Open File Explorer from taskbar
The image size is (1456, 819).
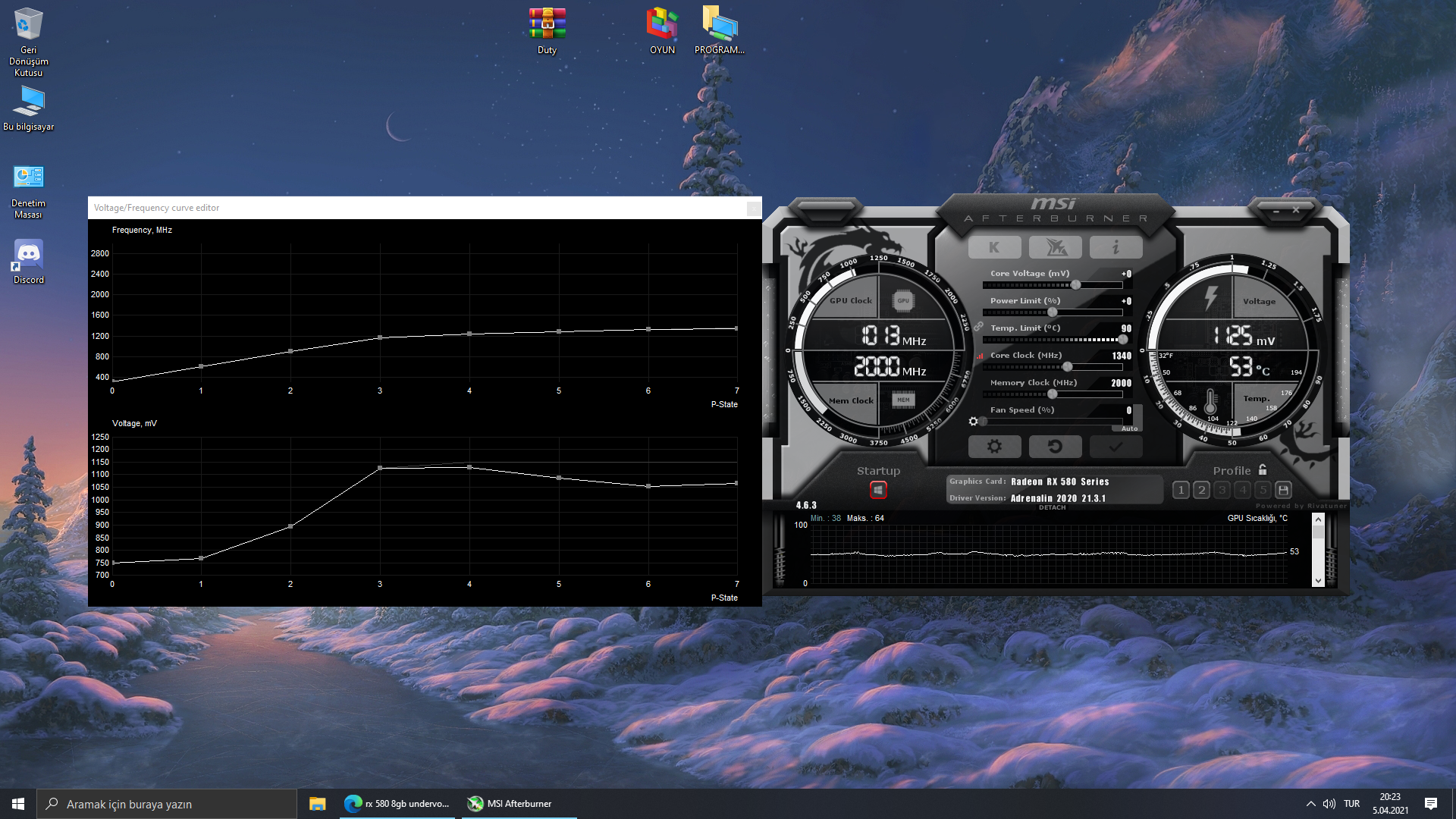(317, 804)
